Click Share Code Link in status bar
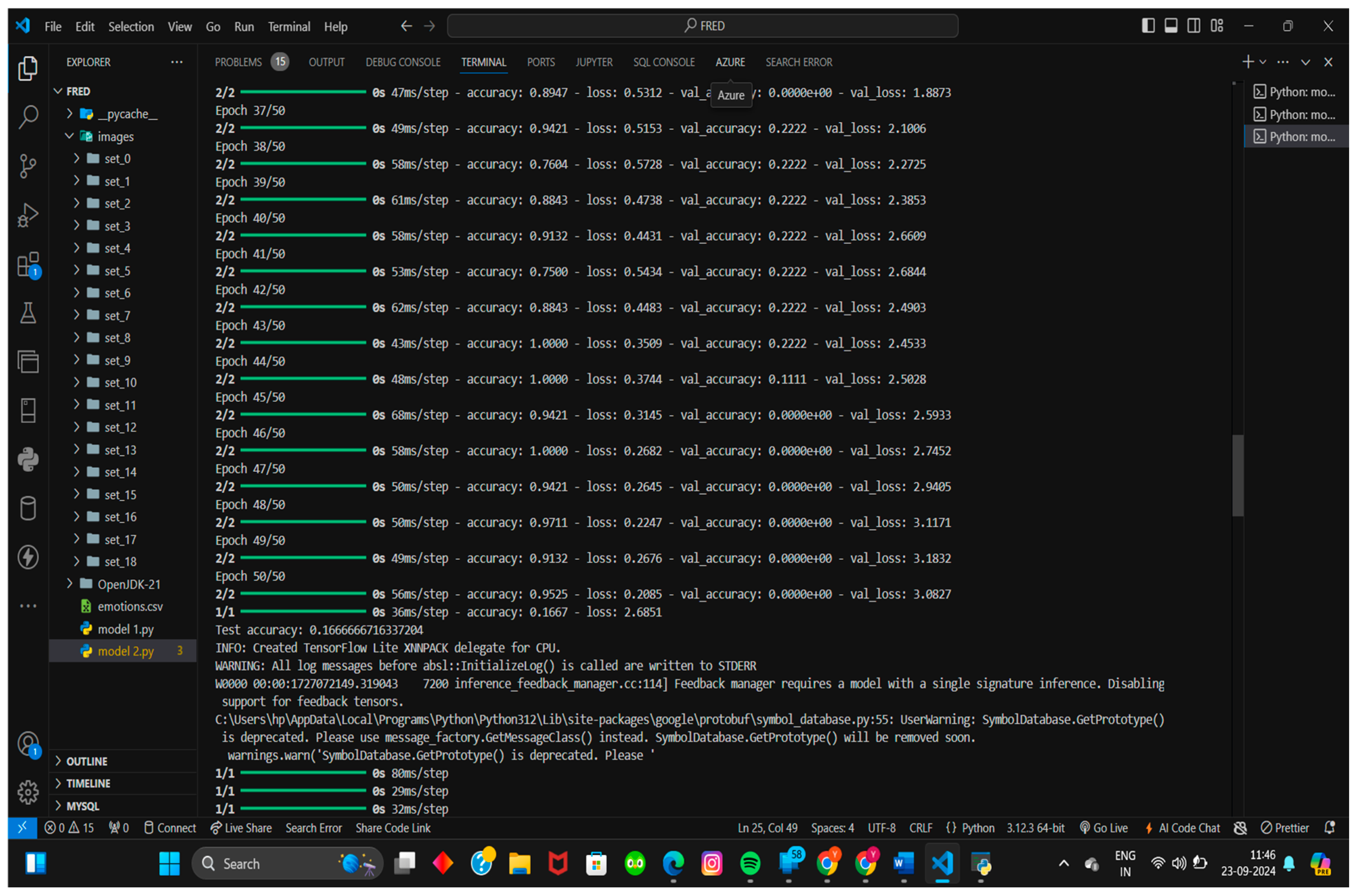This screenshot has width=1357, height=896. pyautogui.click(x=393, y=828)
